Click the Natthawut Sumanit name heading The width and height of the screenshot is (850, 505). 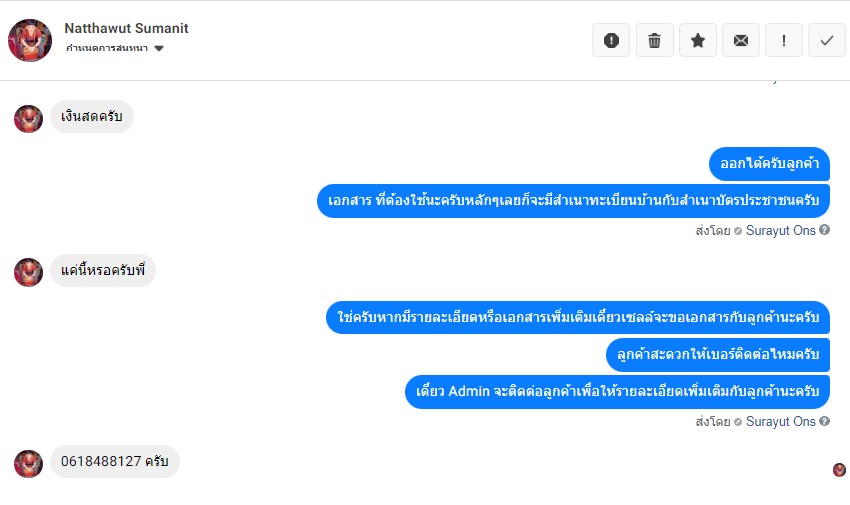point(126,28)
